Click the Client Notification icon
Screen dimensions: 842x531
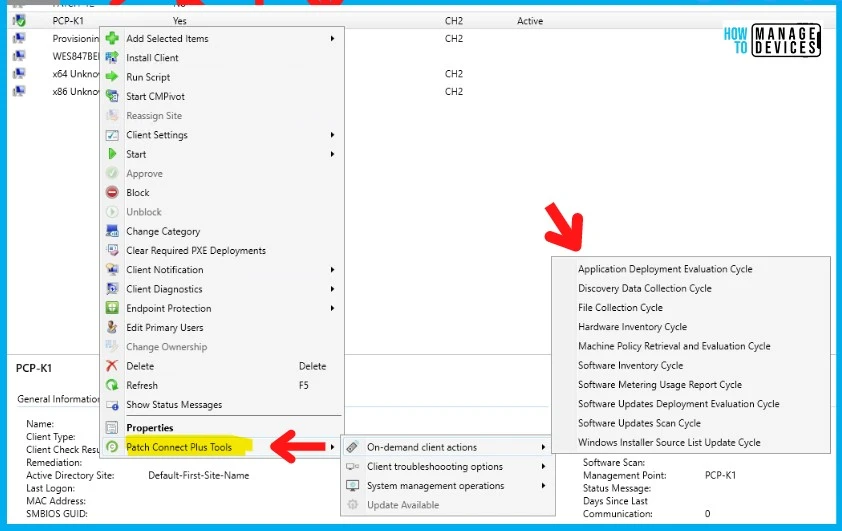tap(112, 270)
